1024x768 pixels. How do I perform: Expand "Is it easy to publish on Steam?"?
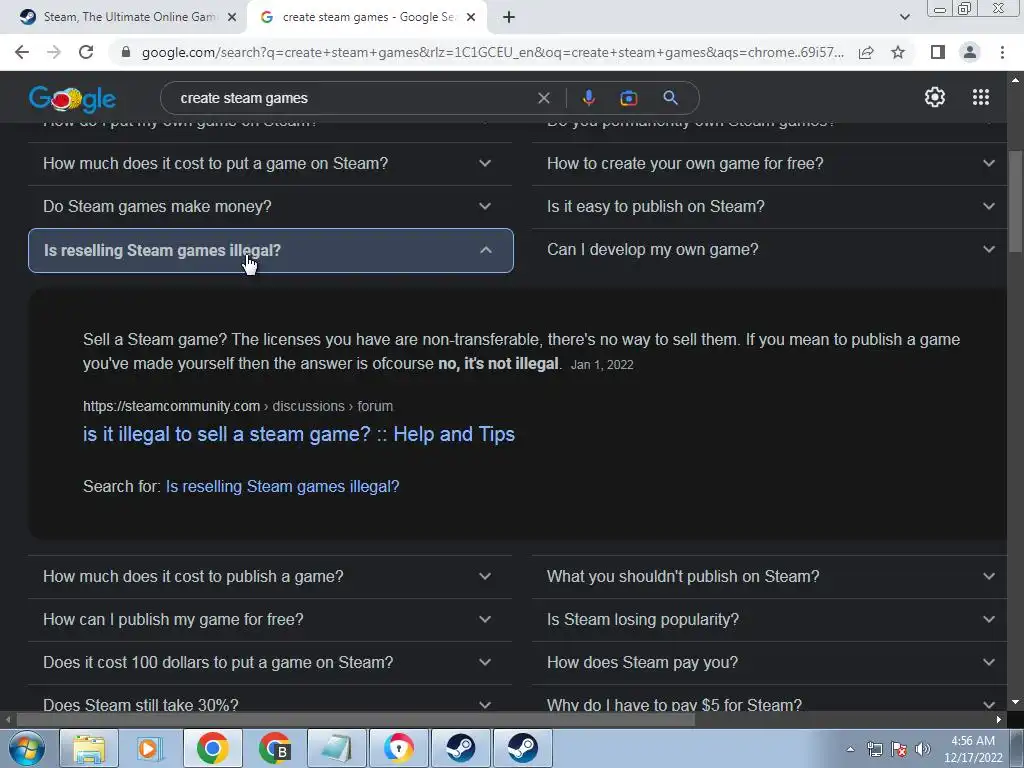pyautogui.click(x=771, y=206)
